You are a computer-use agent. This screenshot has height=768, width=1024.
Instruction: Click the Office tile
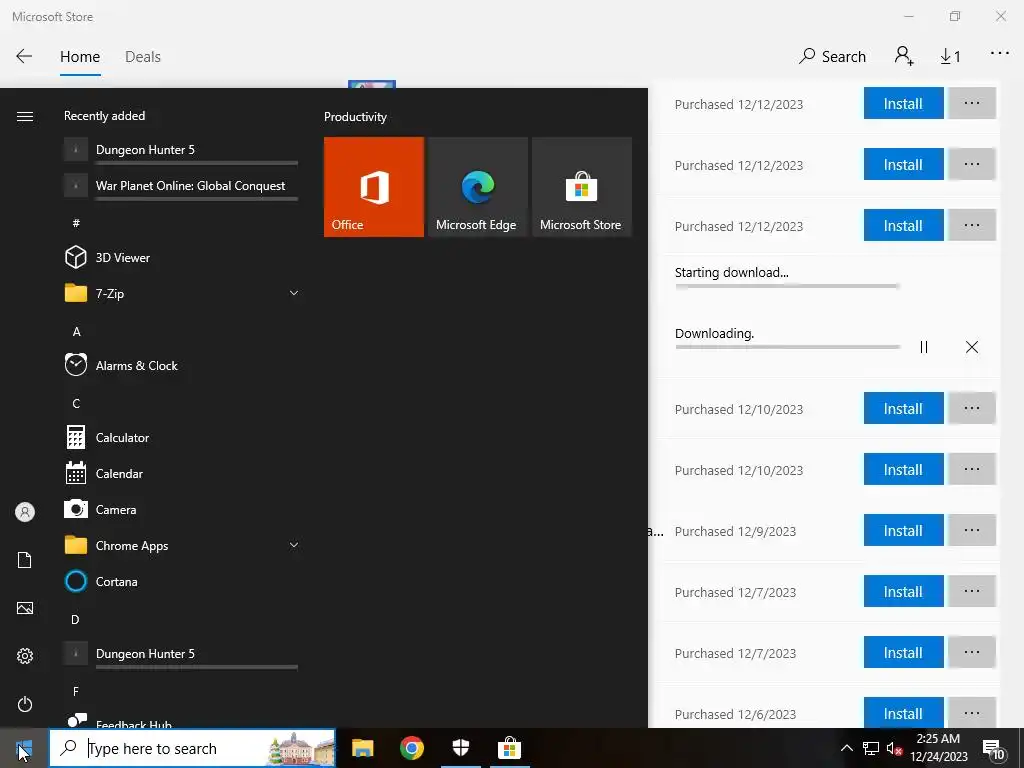[x=374, y=187]
